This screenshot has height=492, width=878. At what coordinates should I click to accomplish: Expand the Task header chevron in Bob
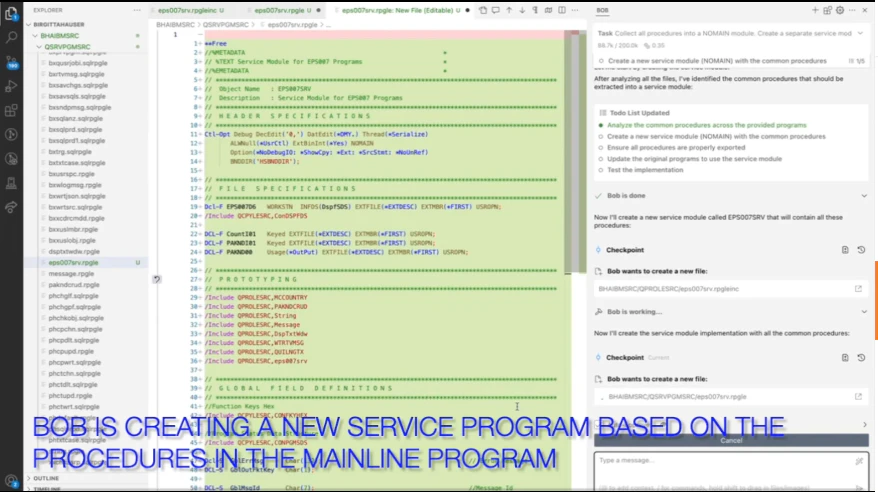pos(860,34)
